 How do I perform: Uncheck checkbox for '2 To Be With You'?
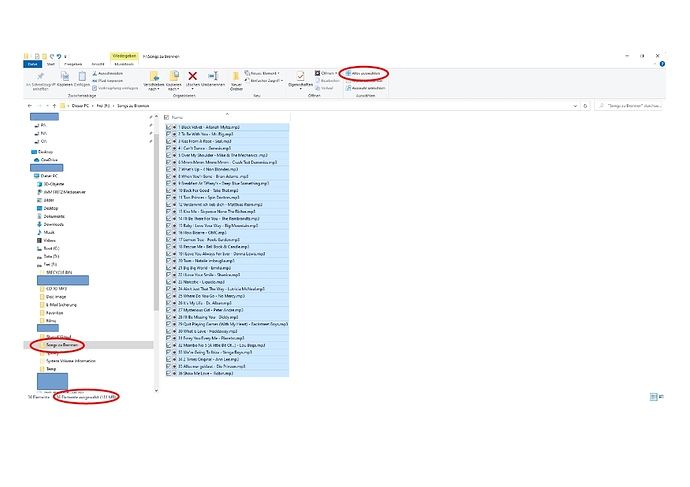click(x=168, y=134)
